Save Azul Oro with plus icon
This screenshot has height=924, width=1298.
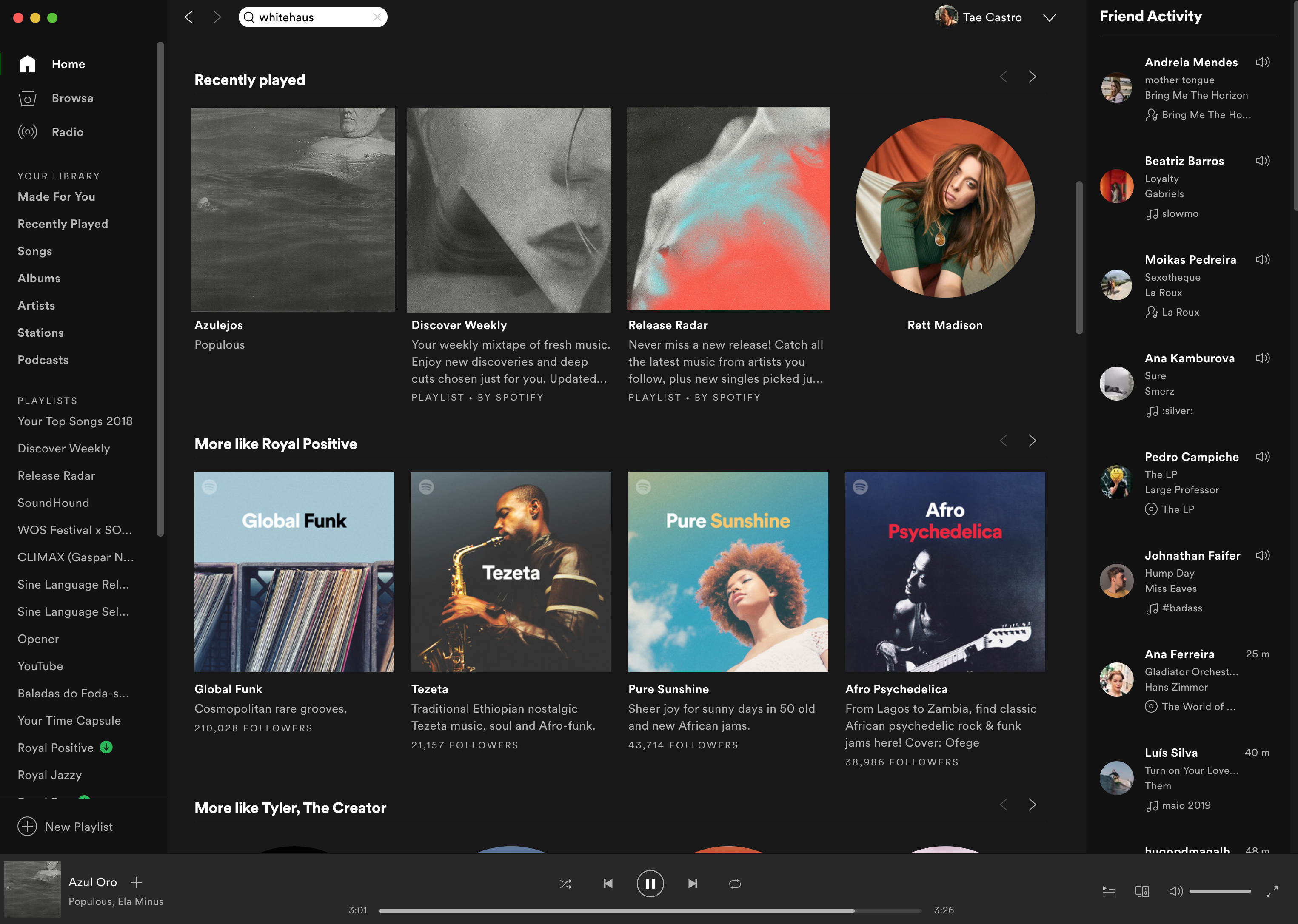tap(136, 882)
